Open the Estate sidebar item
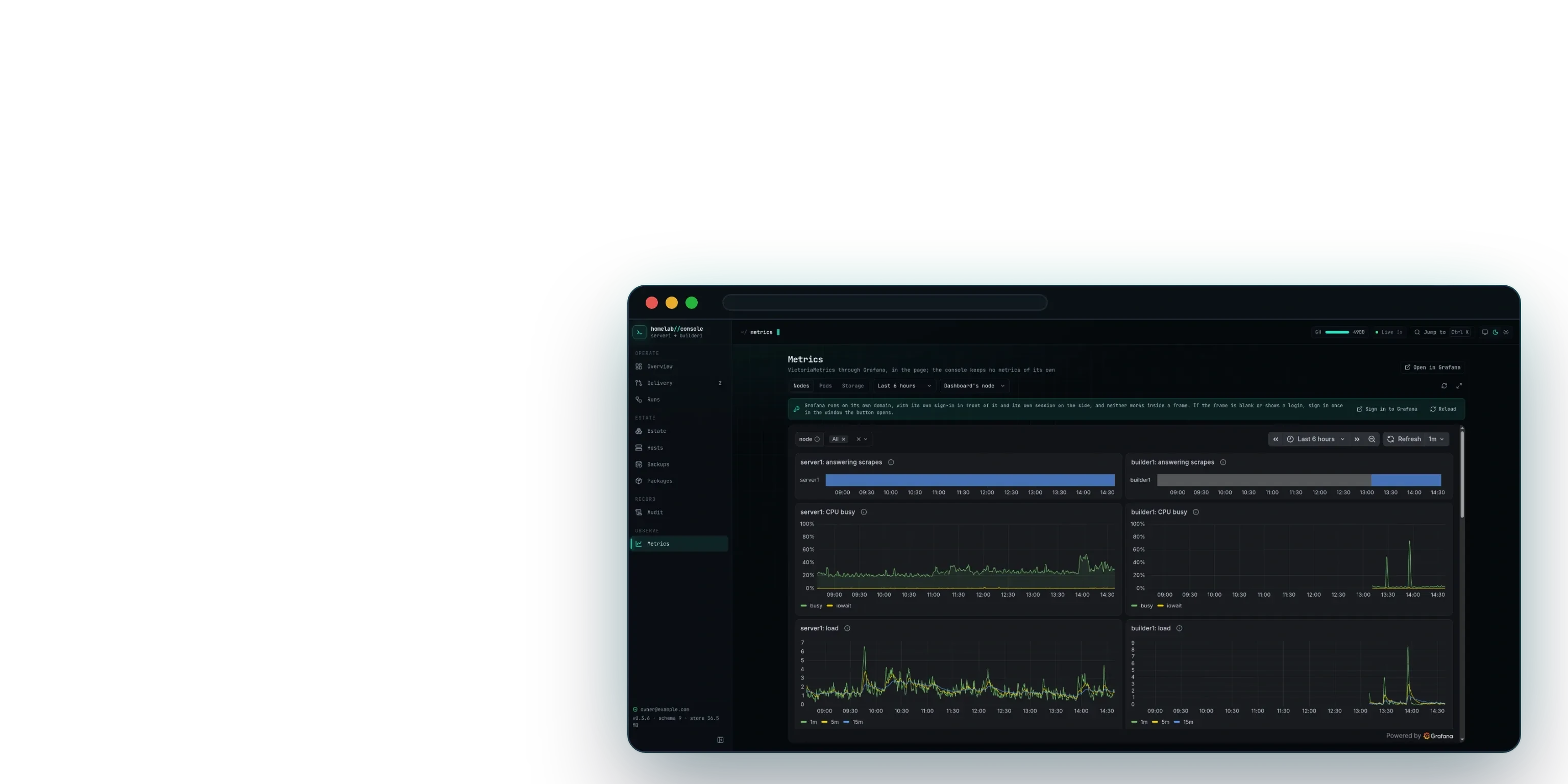This screenshot has width=1568, height=784. pyautogui.click(x=679, y=431)
